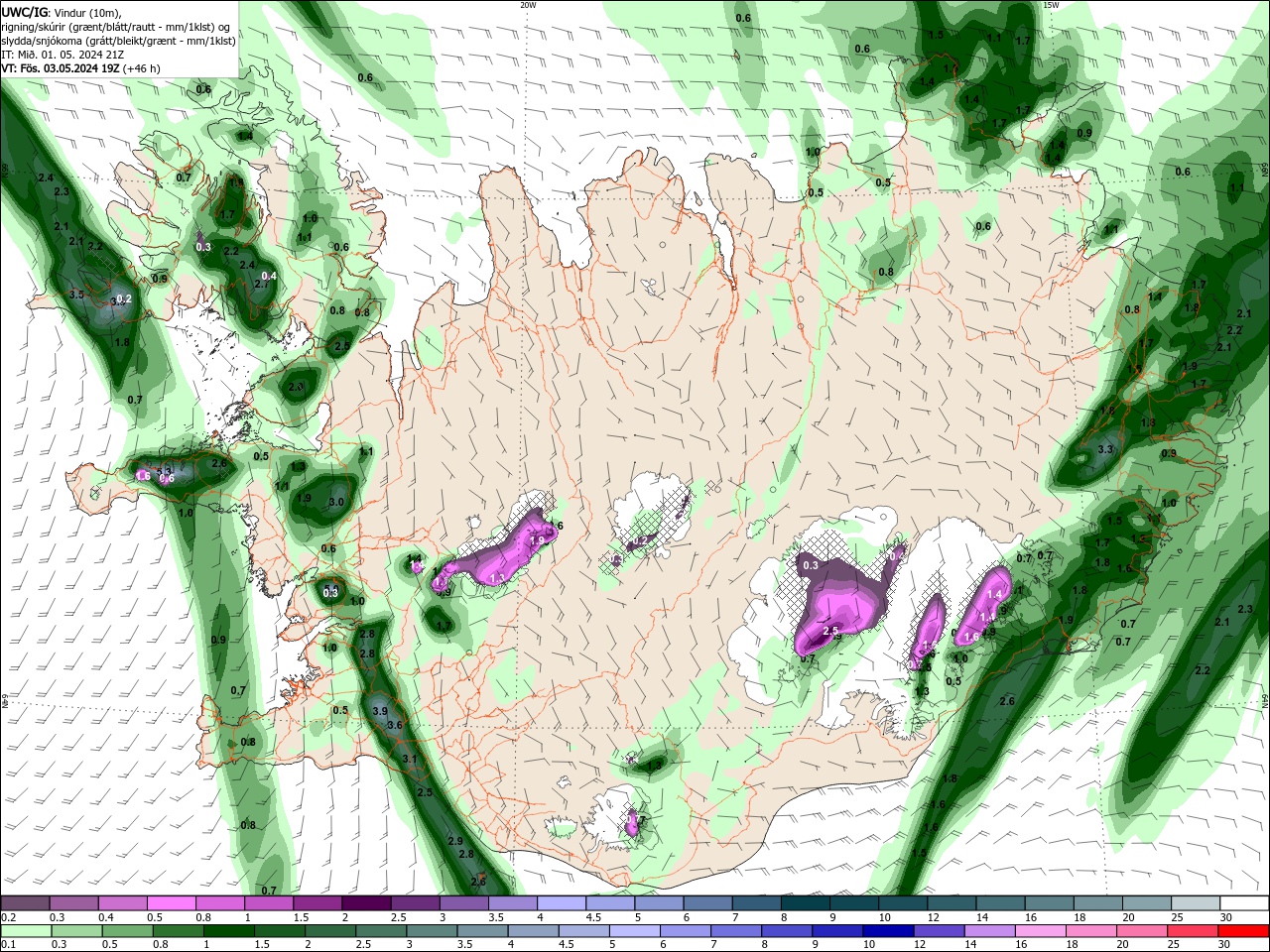Click the 'IT: Mið. 01. 05. 2024 21Z' line
This screenshot has height=952, width=1270.
tap(63, 55)
